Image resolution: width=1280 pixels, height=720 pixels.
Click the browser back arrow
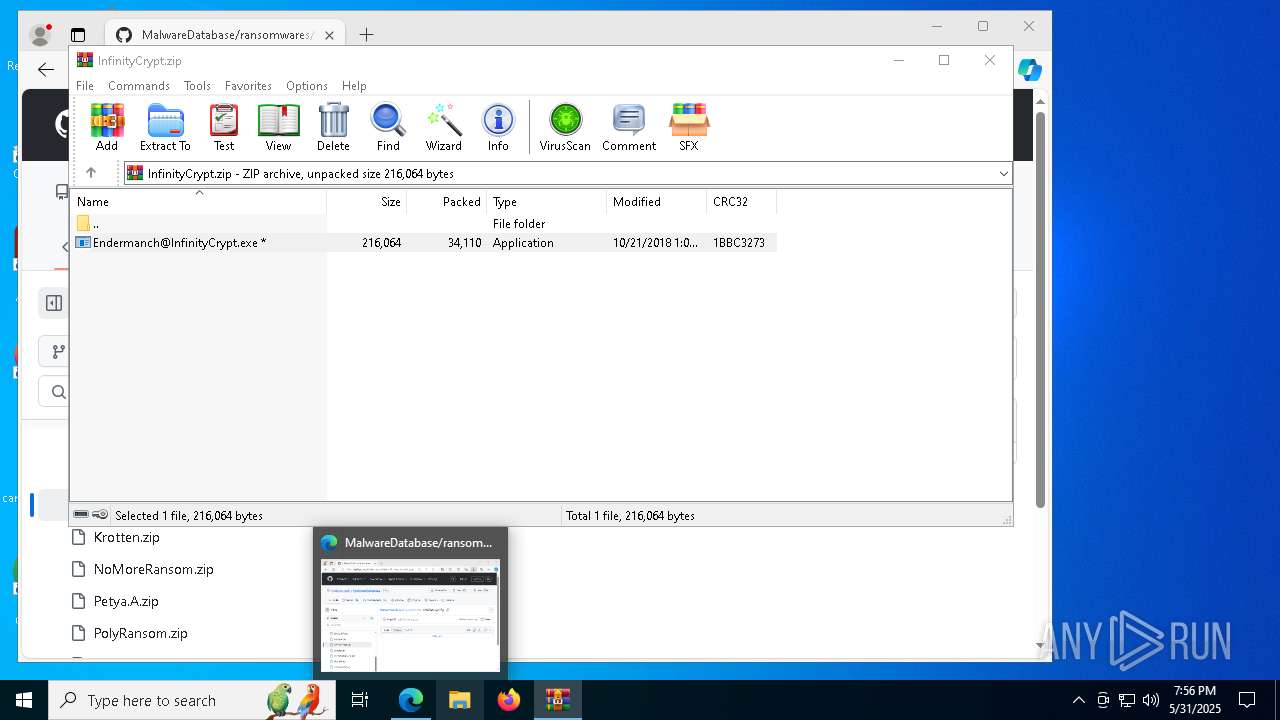45,69
